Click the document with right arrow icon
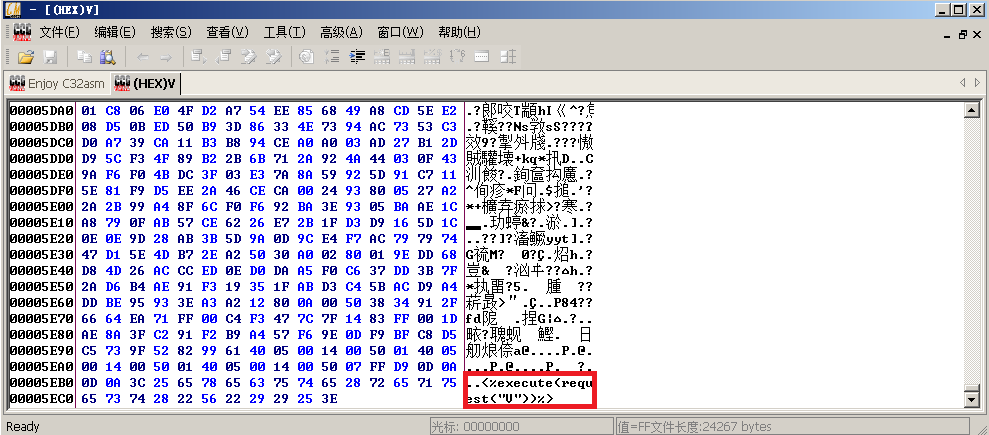 pyautogui.click(x=200, y=57)
